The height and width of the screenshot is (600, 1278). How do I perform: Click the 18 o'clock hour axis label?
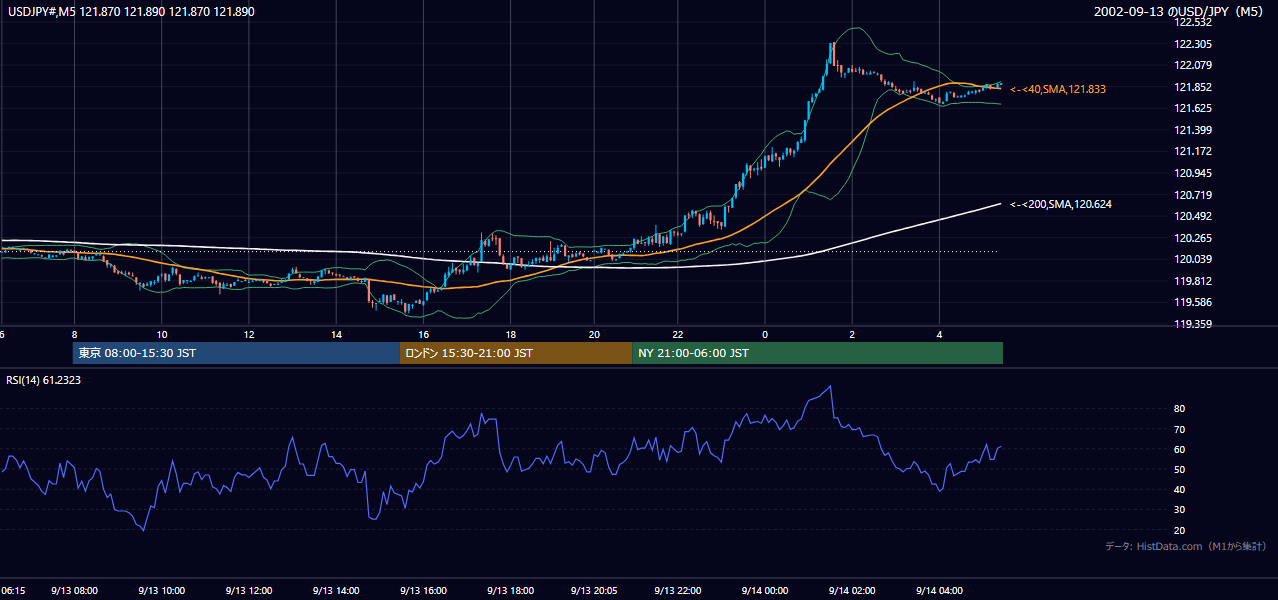coord(510,334)
